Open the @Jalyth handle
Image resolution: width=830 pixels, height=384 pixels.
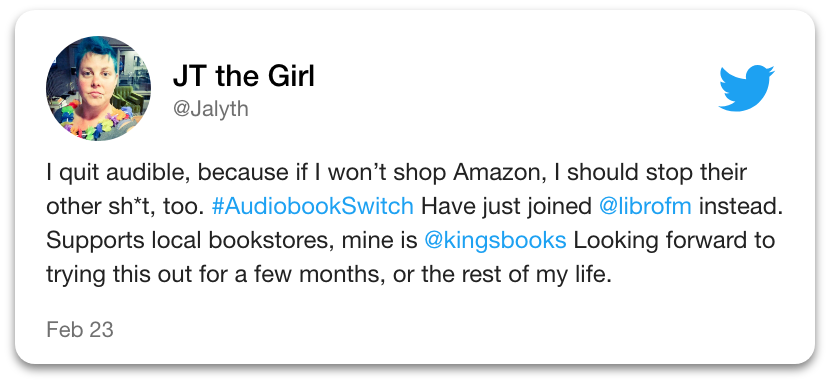pyautogui.click(x=211, y=109)
